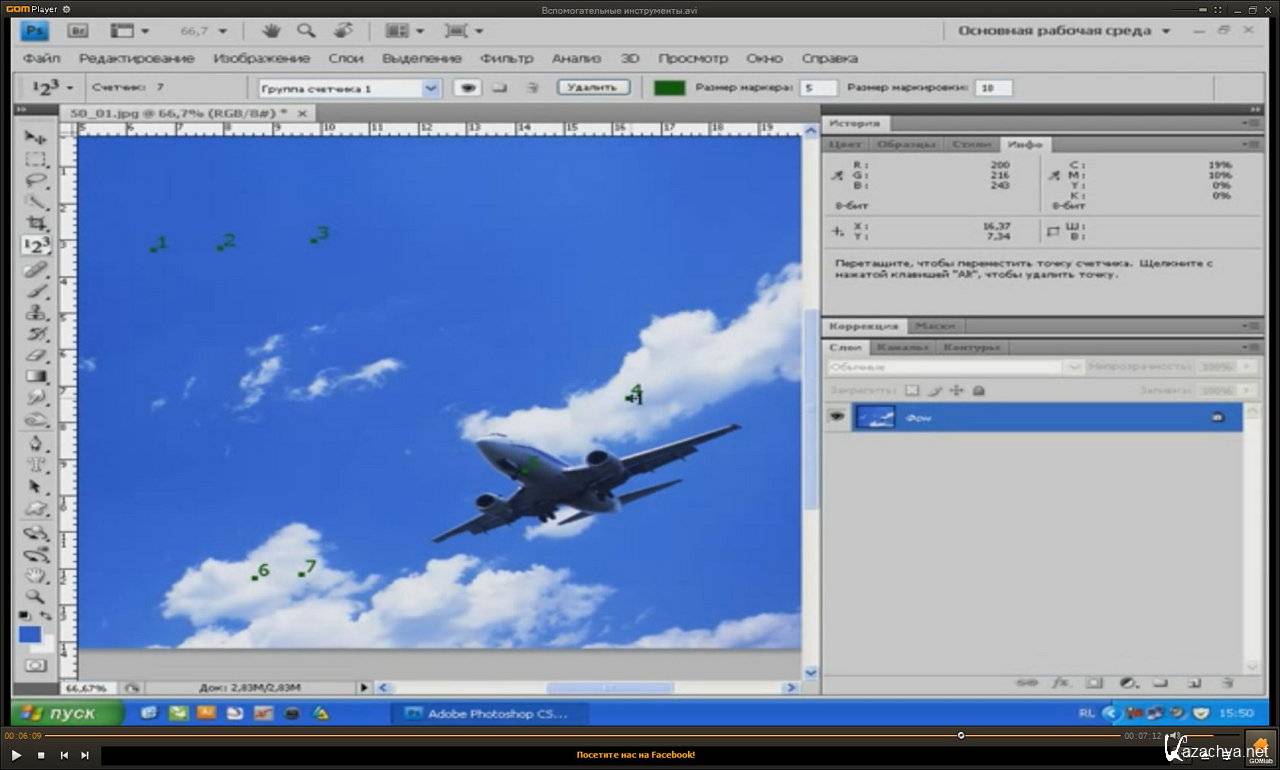Select the Rectangular Marquee tool
Image resolution: width=1280 pixels, height=770 pixels.
(x=36, y=160)
